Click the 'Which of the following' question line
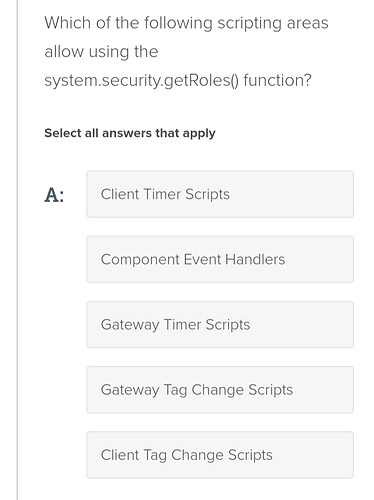 coord(186,23)
